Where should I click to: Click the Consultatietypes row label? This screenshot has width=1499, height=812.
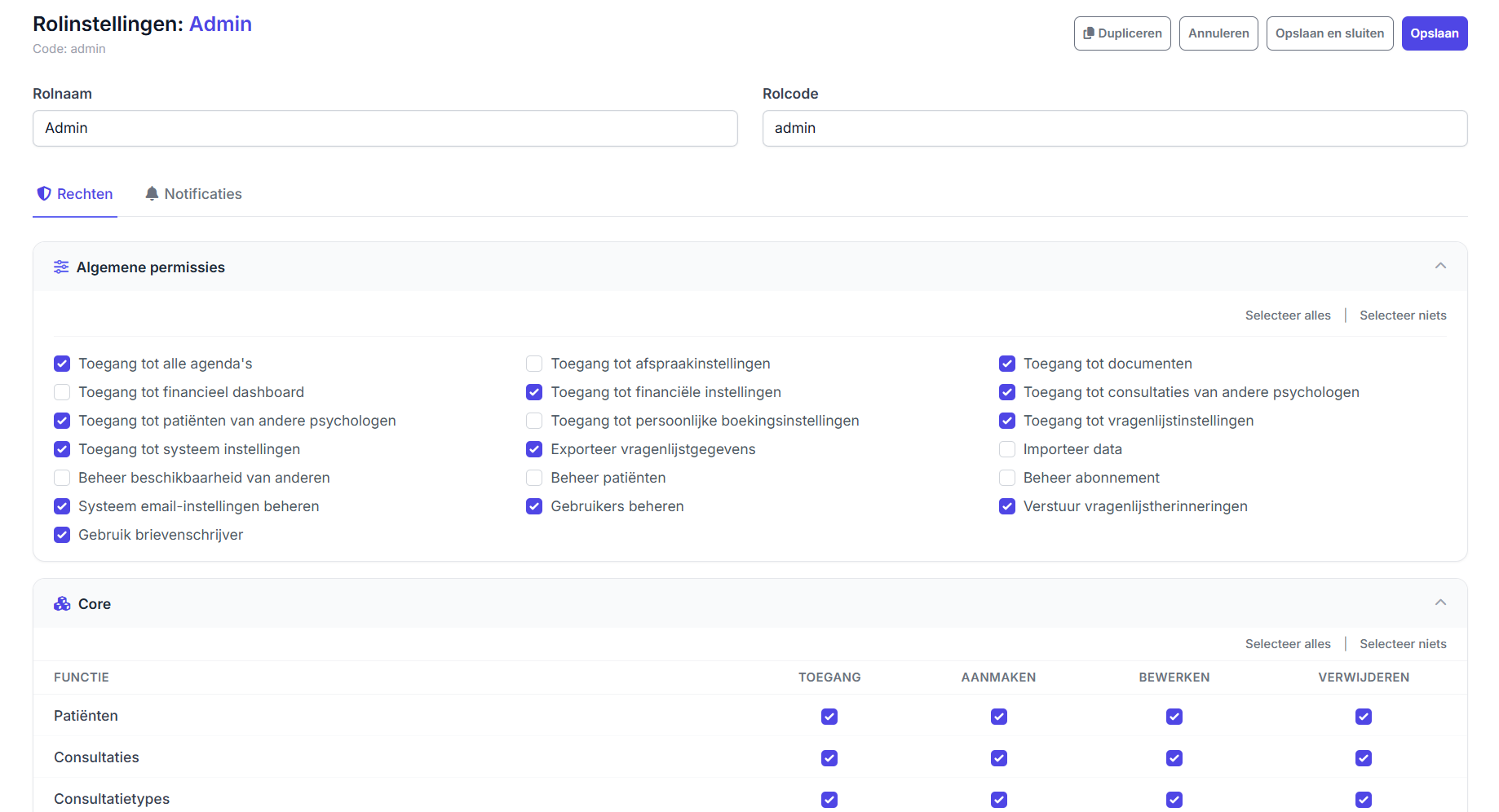112,799
